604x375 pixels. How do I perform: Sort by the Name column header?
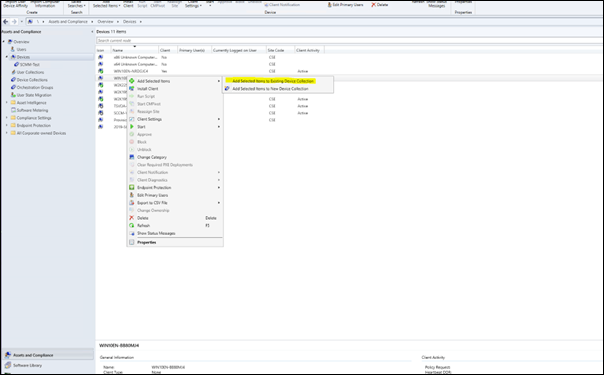pyautogui.click(x=134, y=50)
